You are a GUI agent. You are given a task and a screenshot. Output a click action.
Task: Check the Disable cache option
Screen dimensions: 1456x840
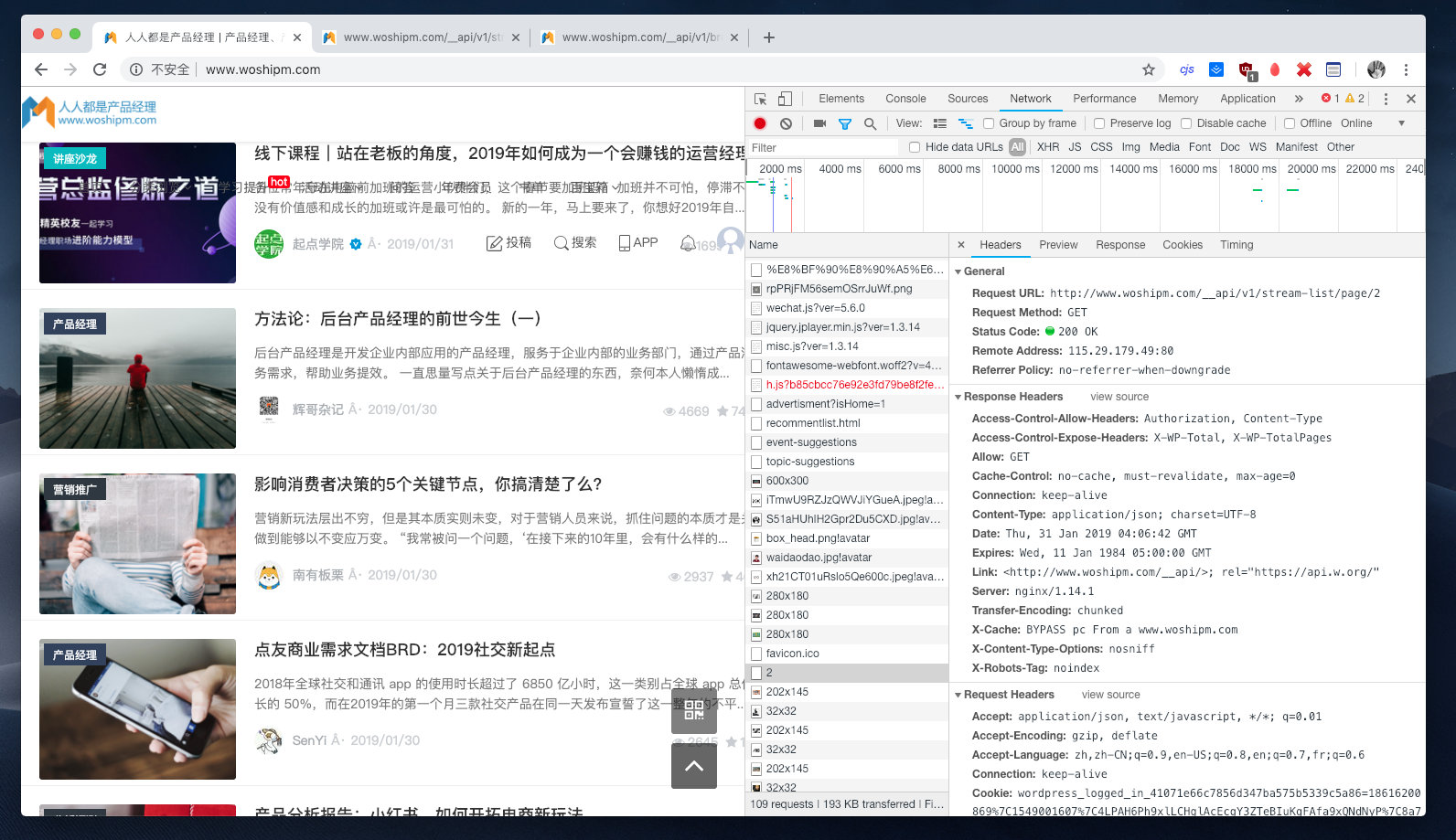[x=1186, y=123]
